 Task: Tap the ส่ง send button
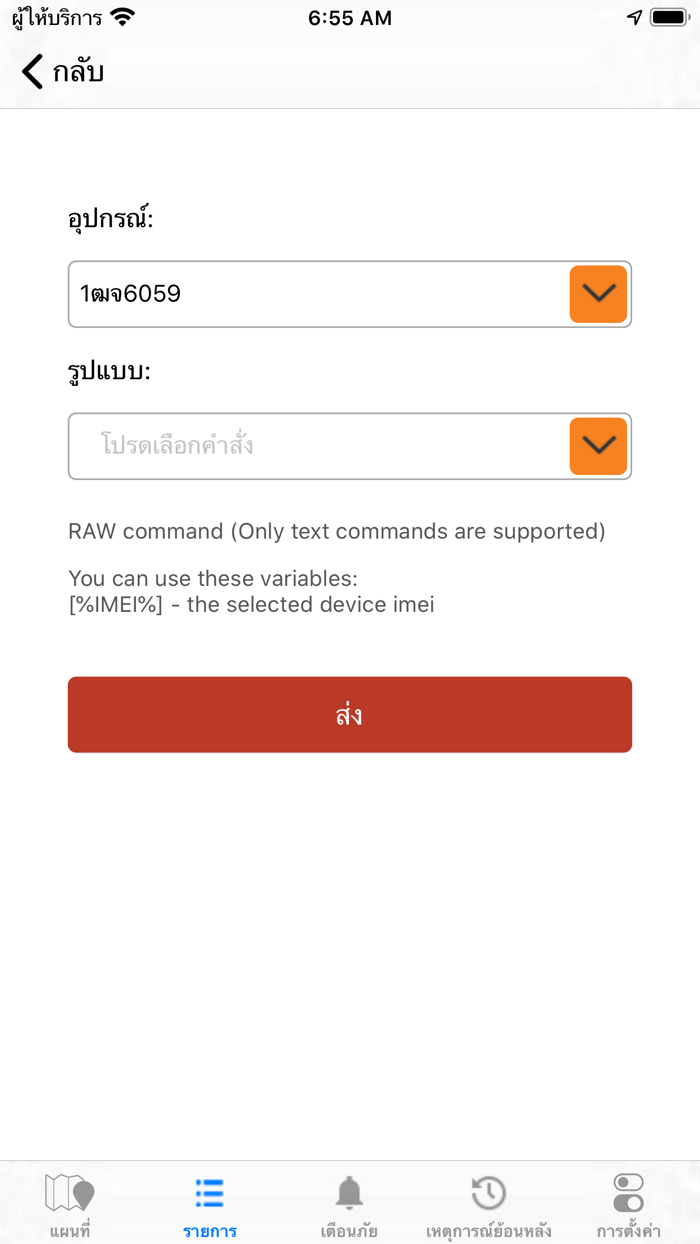[x=350, y=714]
